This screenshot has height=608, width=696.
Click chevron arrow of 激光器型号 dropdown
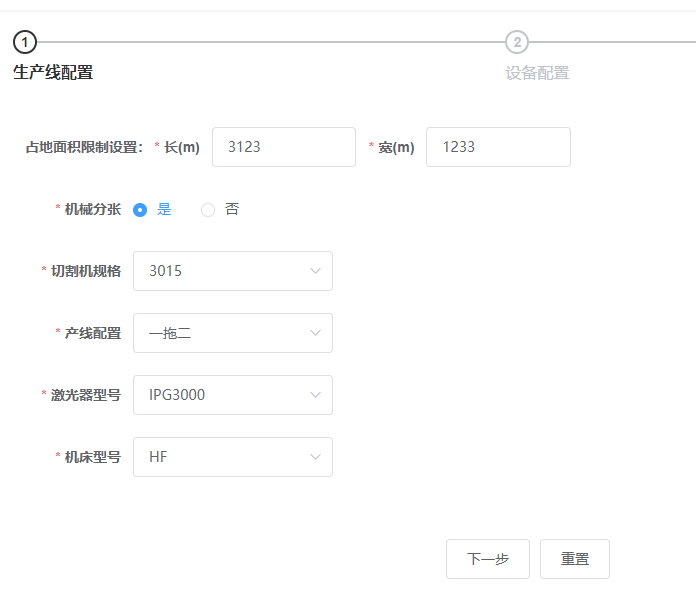[315, 395]
